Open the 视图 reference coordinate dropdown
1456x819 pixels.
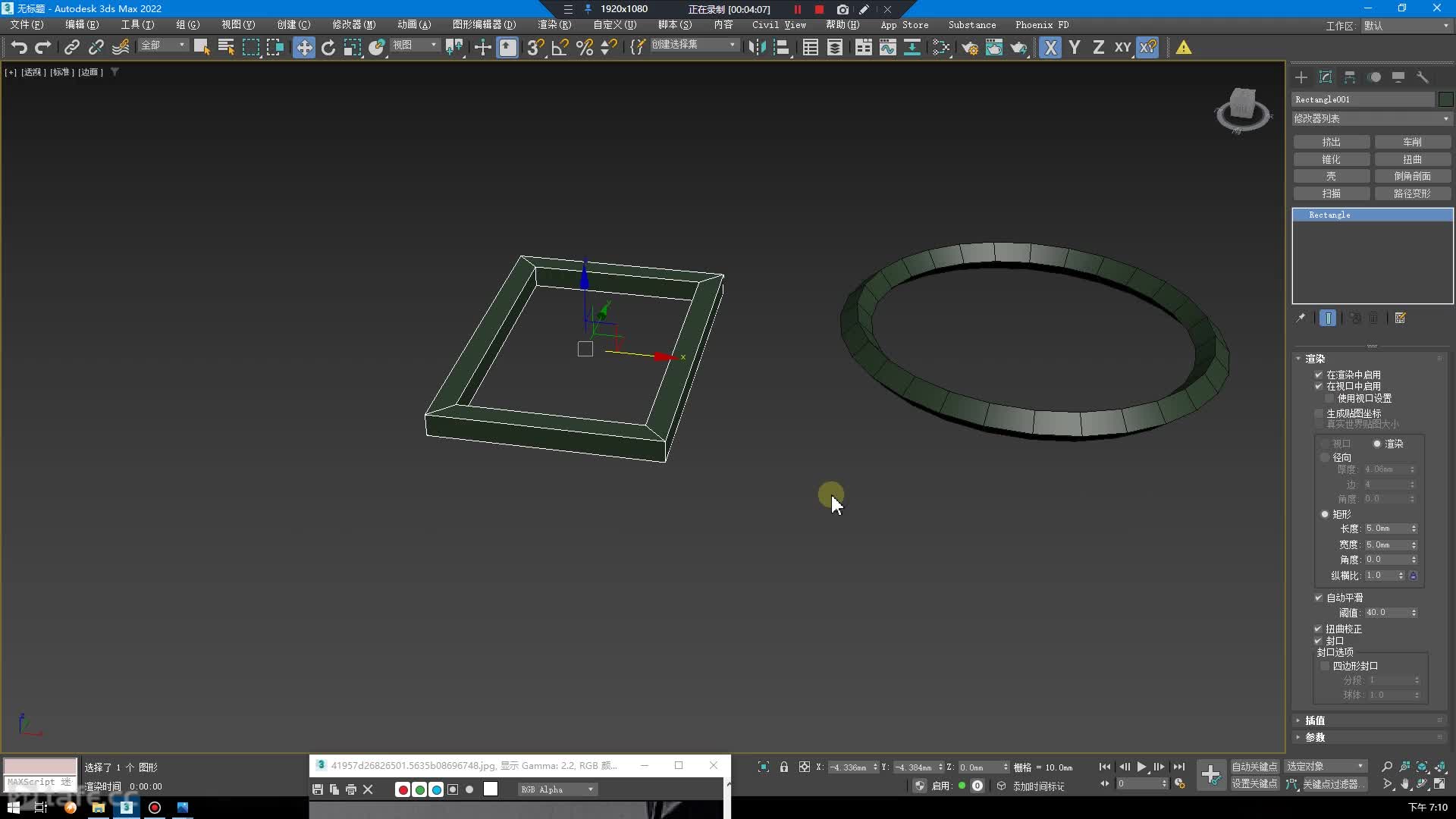[x=415, y=45]
